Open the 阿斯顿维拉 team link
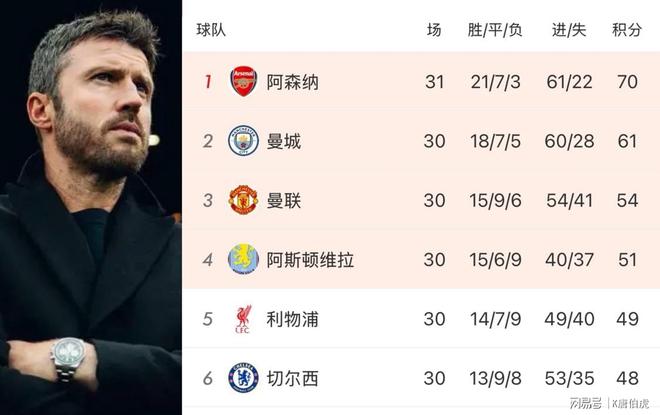 click(x=310, y=260)
